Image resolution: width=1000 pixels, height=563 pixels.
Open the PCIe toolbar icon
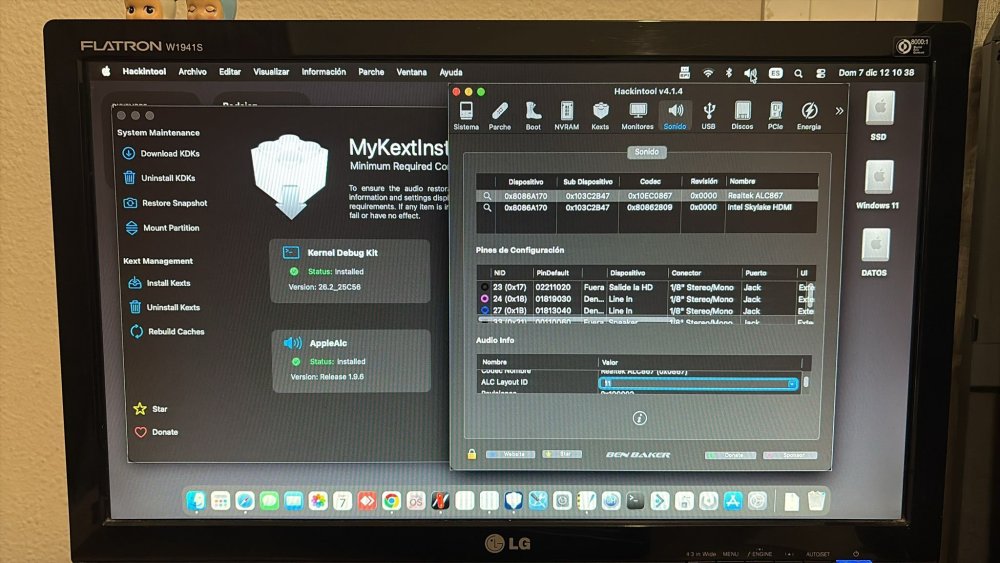click(776, 115)
